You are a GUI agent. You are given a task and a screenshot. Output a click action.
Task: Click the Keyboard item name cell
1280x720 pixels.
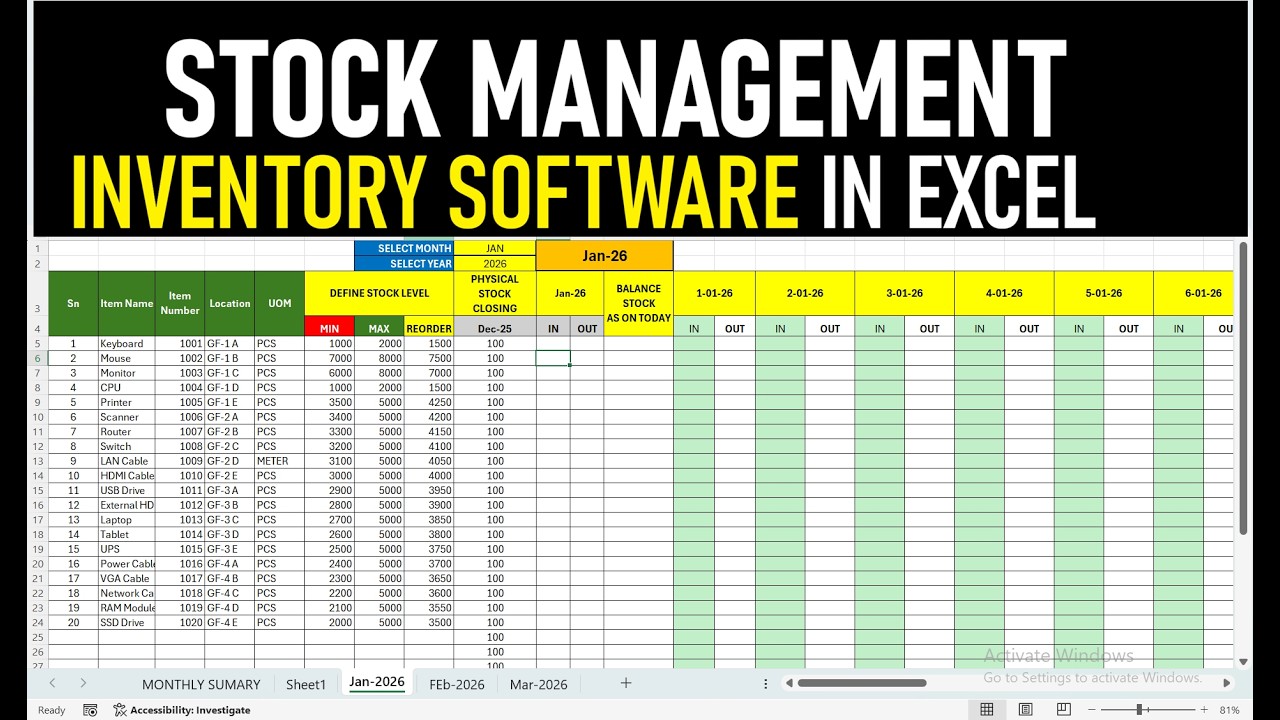coord(127,343)
